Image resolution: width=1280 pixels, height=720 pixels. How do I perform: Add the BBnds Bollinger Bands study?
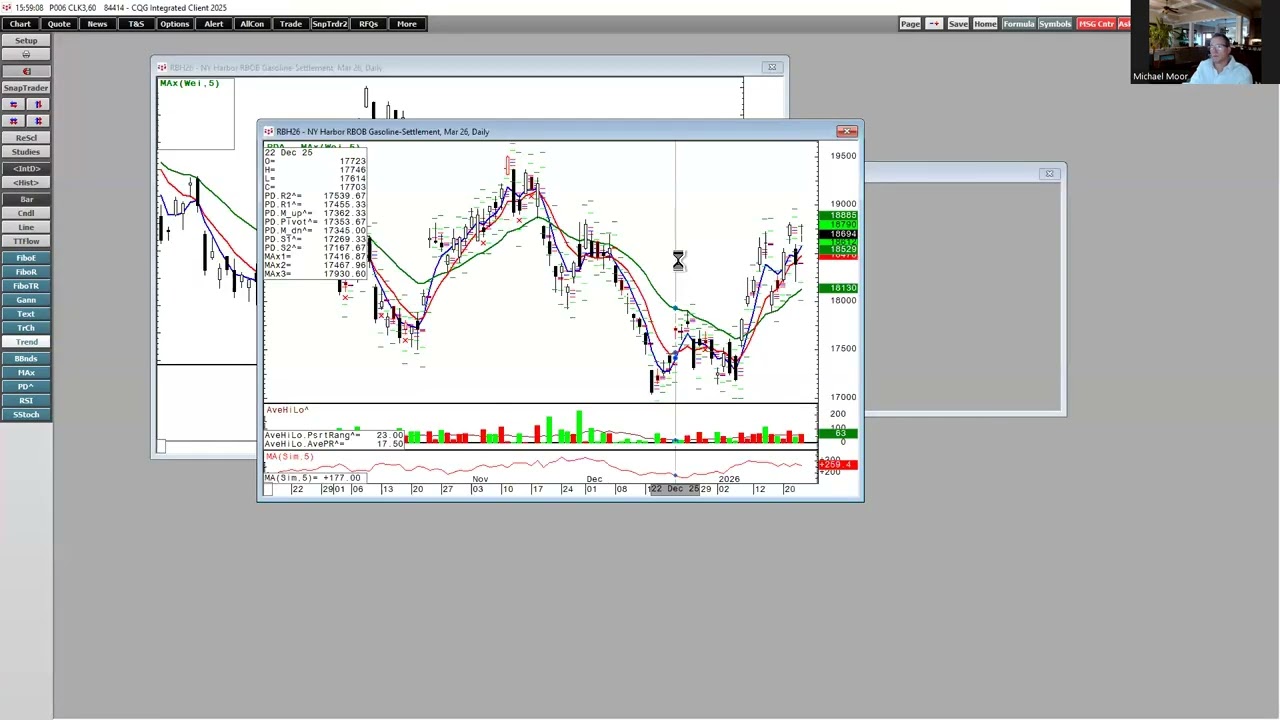(26, 358)
